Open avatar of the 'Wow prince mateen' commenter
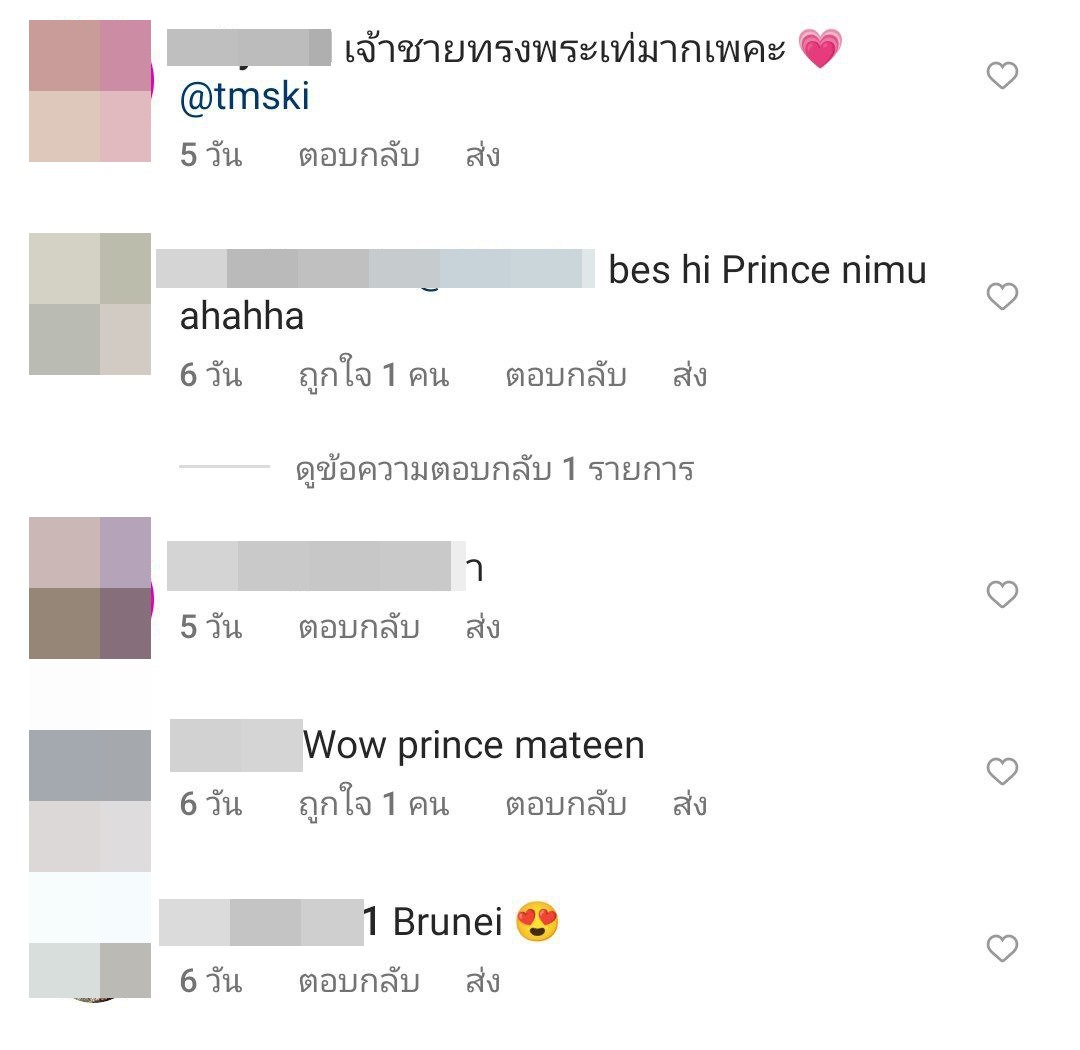 tap(90, 801)
